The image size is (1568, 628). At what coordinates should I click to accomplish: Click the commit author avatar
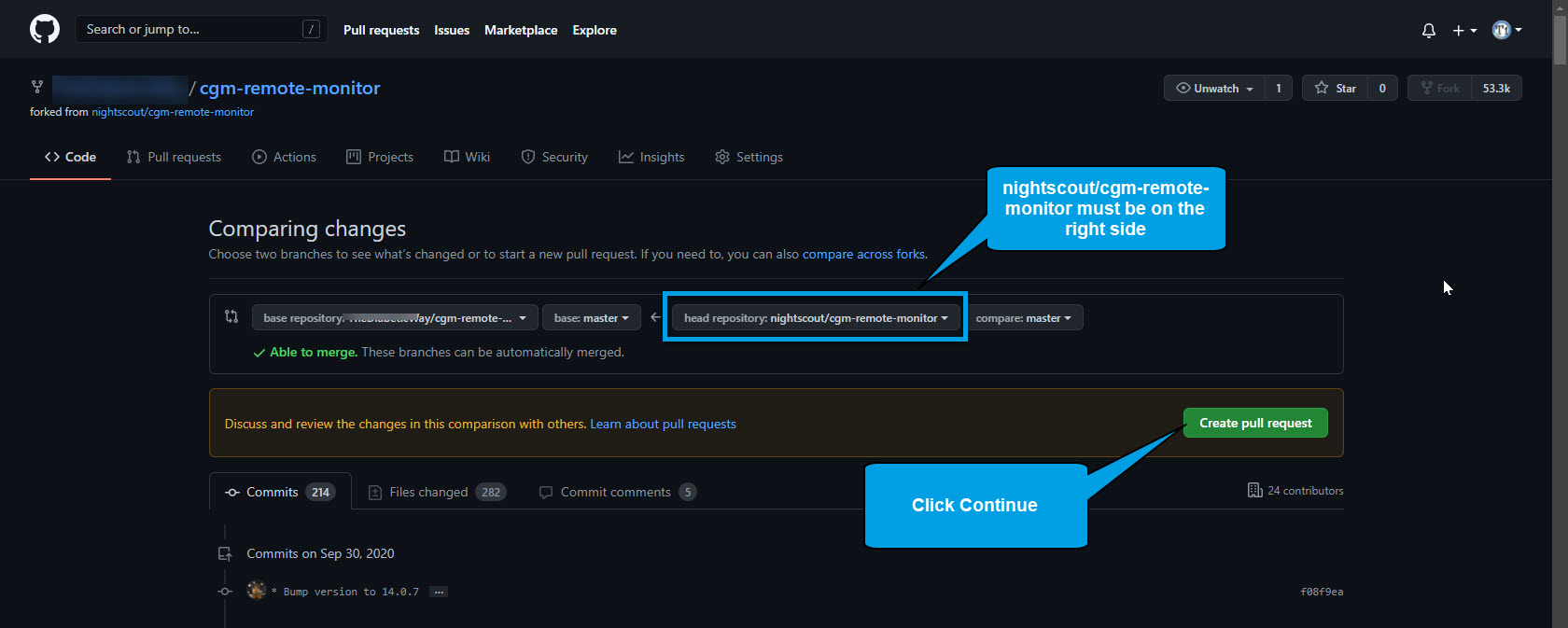[x=256, y=591]
